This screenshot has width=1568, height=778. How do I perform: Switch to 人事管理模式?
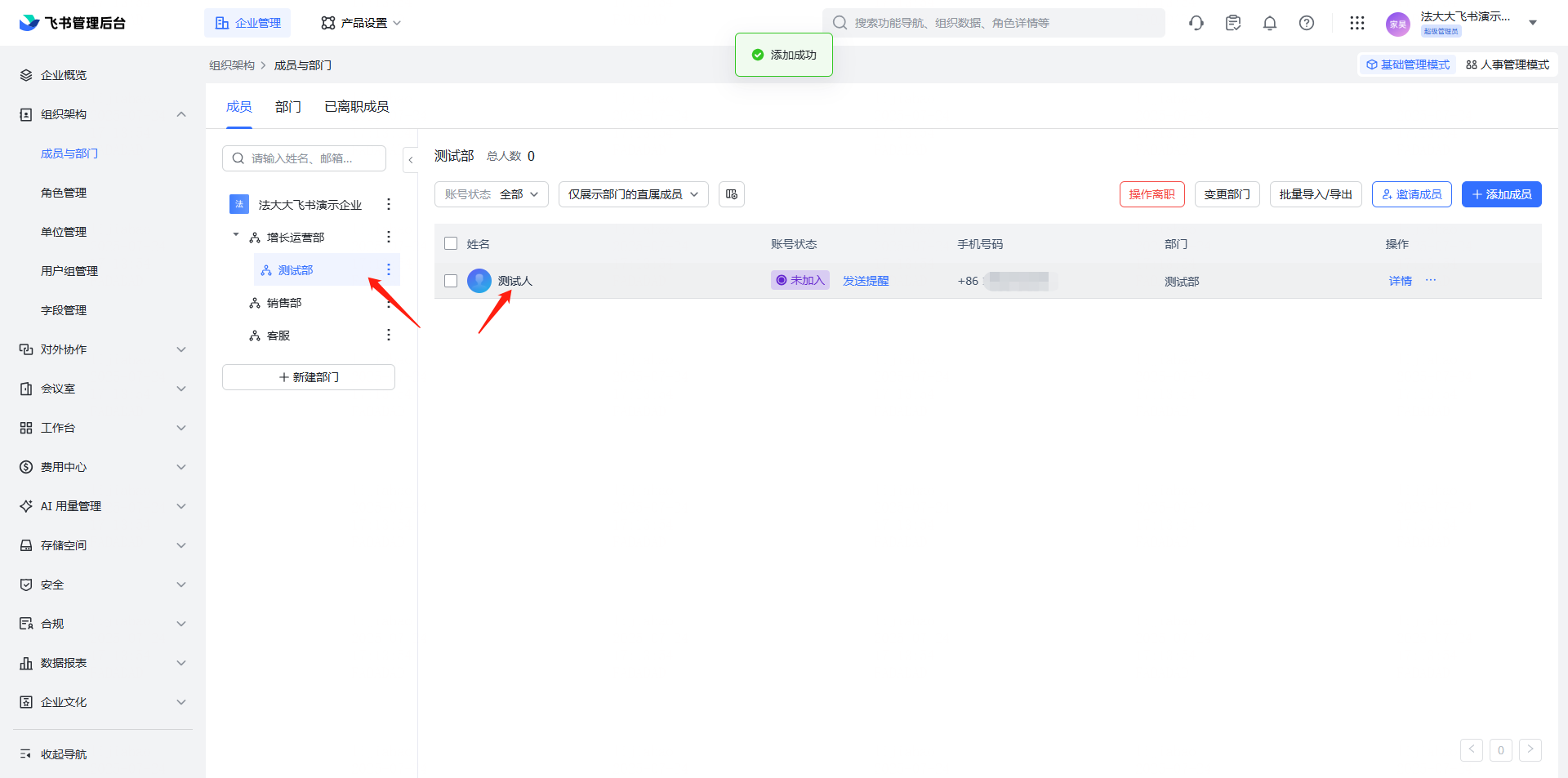[1508, 64]
